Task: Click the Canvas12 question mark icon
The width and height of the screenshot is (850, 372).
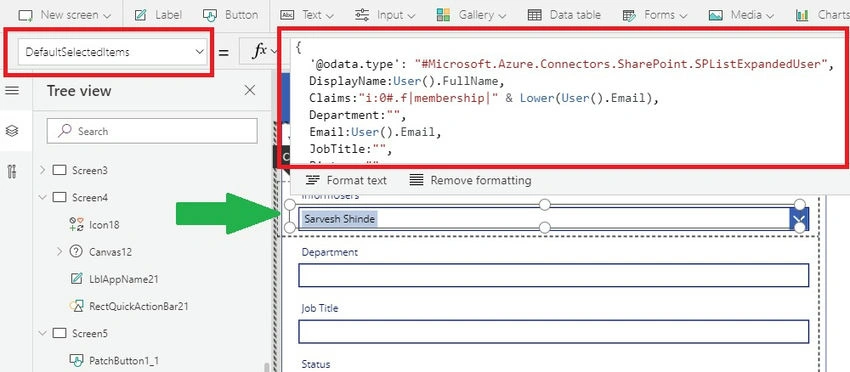Action: (76, 252)
